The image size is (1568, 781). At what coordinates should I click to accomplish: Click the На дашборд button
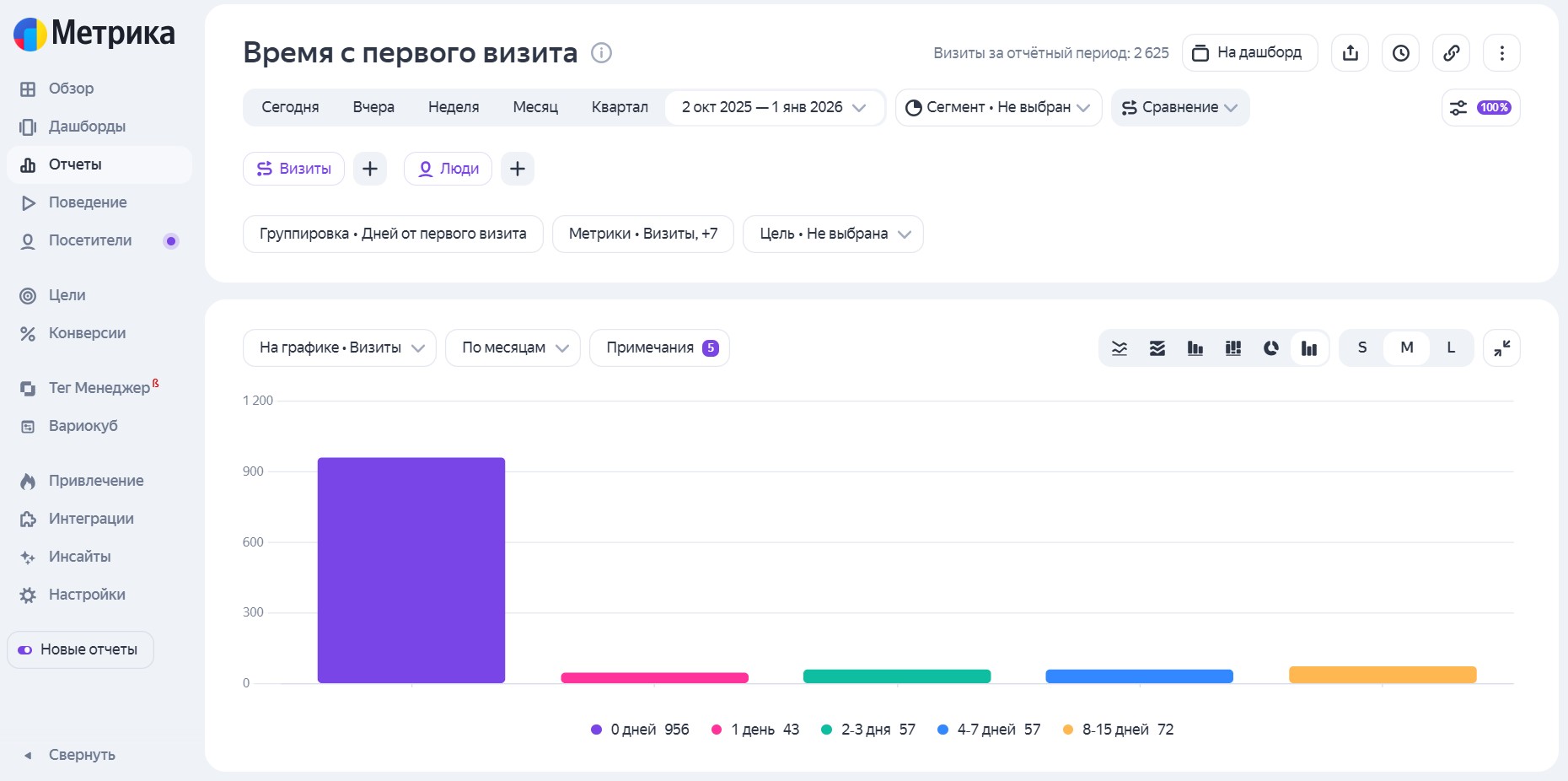(x=1248, y=52)
